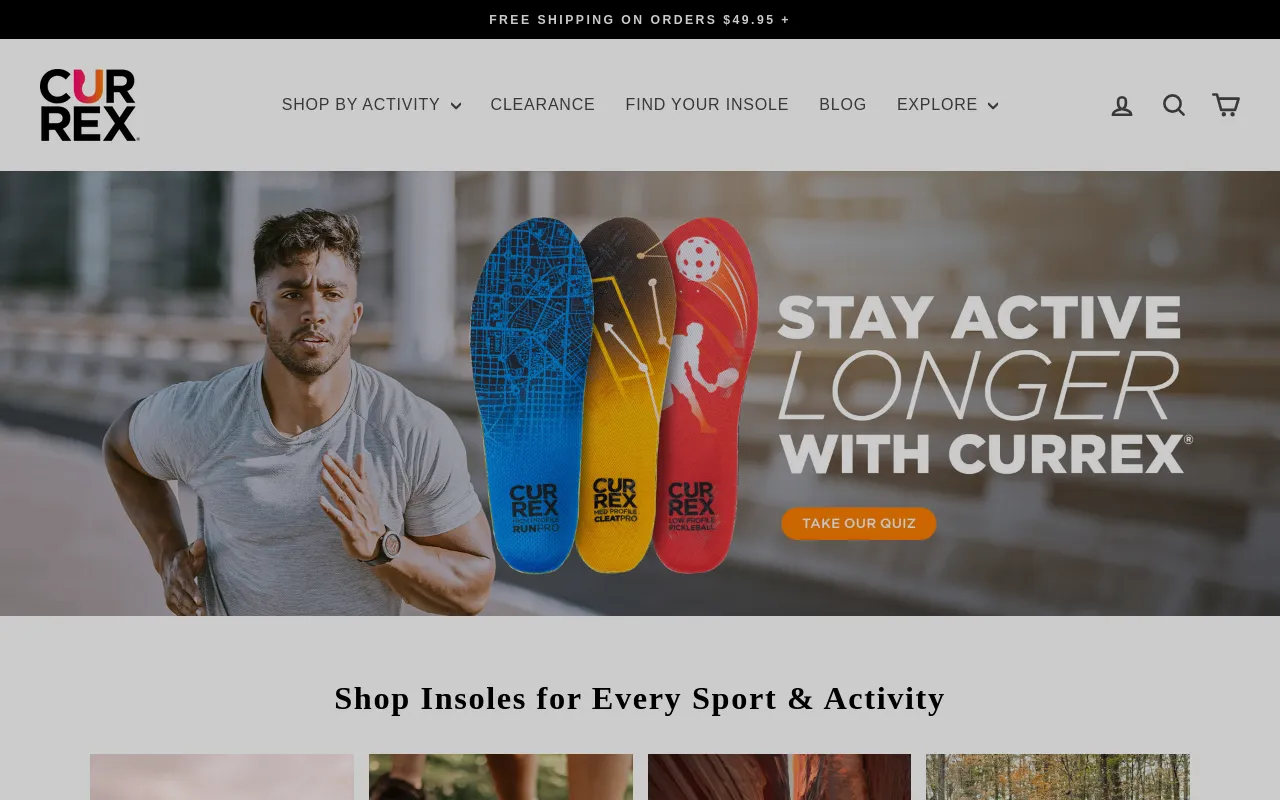Screen dimensions: 1280x800
Task: Click the CURREX logo in header
Action: coord(89,105)
